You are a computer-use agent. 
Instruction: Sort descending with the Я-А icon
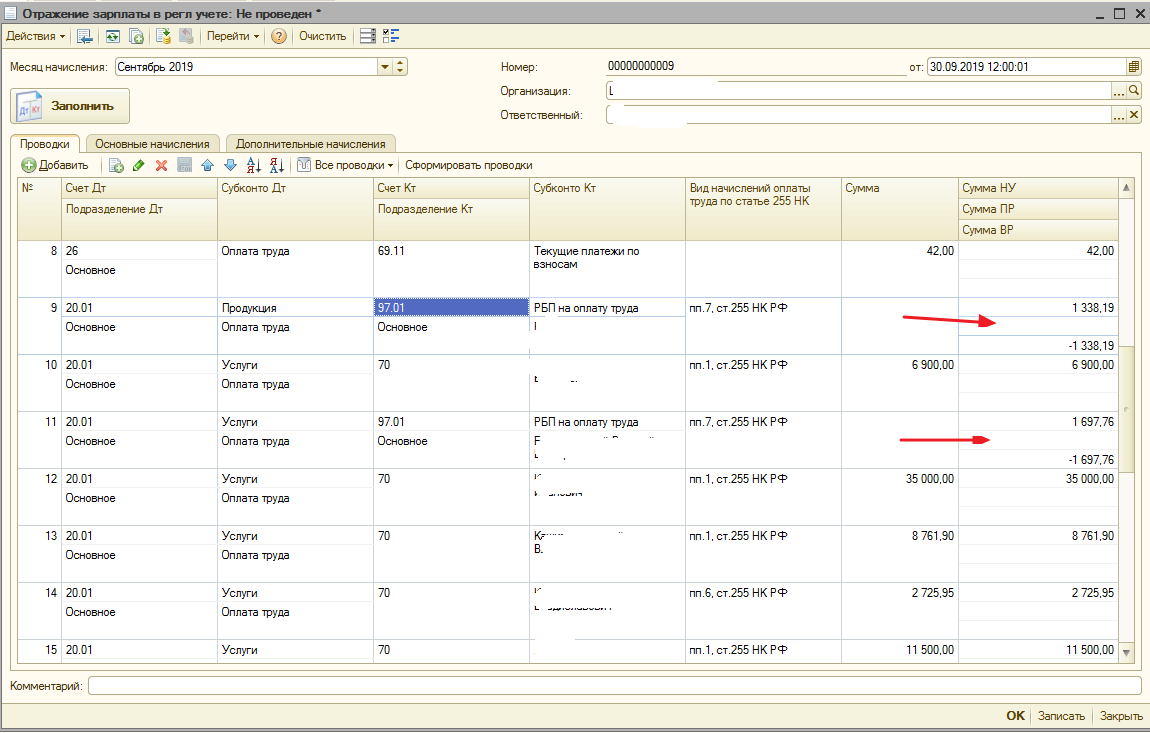pyautogui.click(x=277, y=165)
